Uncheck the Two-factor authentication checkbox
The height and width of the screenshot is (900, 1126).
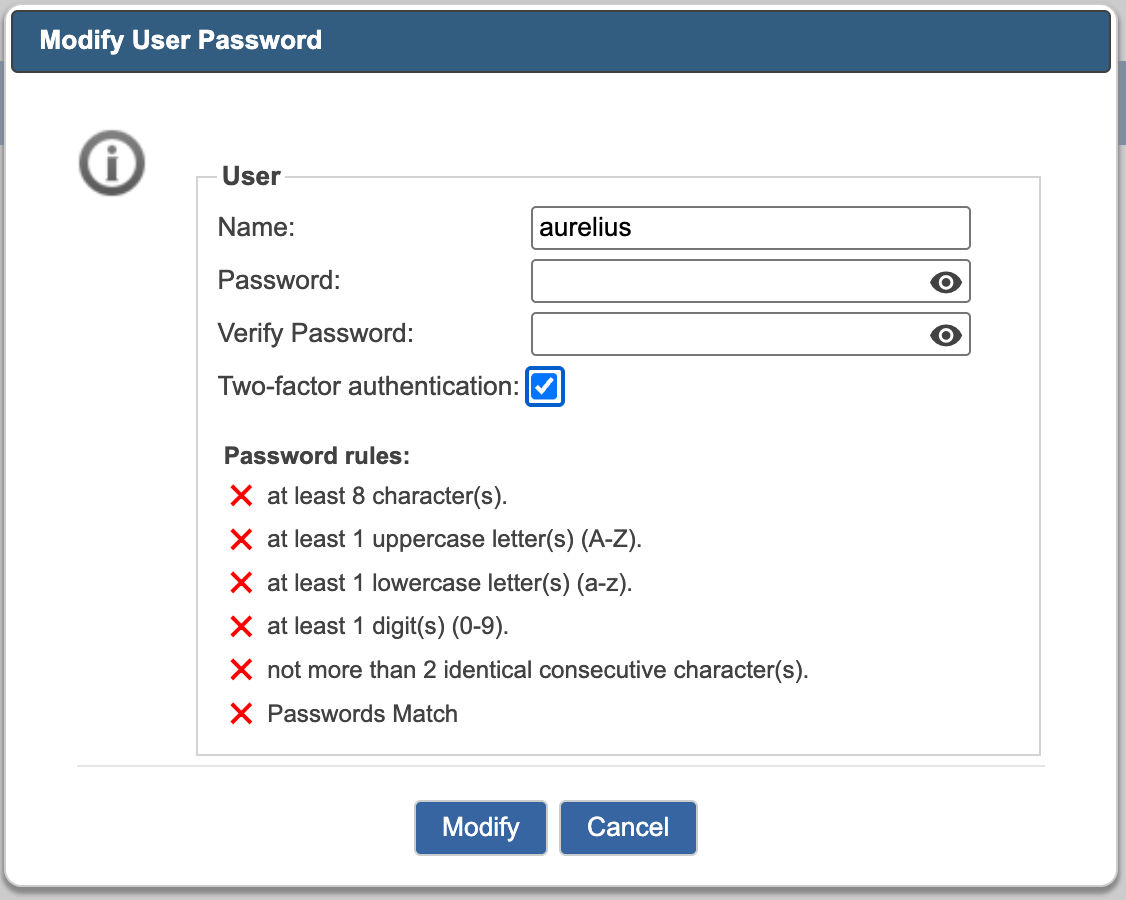tap(544, 386)
